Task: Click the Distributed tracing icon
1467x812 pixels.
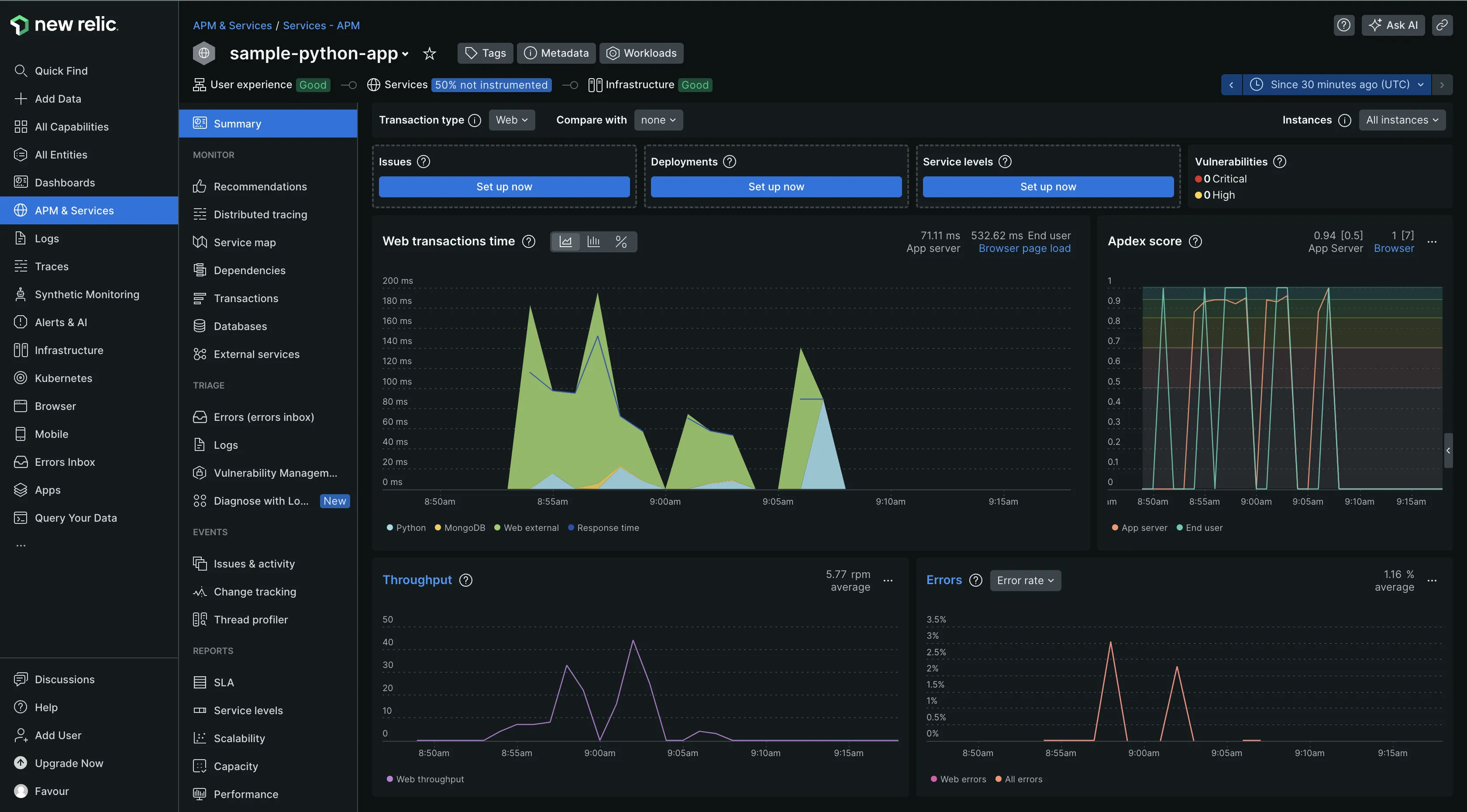Action: pyautogui.click(x=198, y=214)
